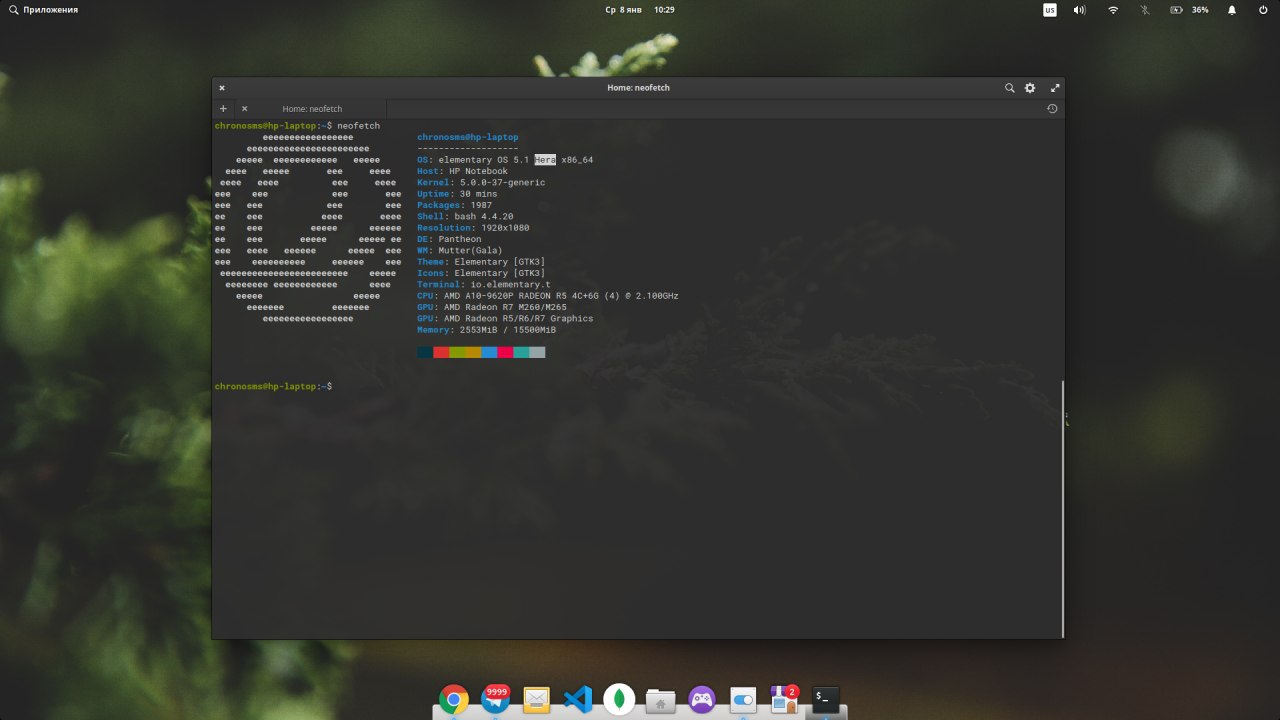1280x720 pixels.
Task: Click the chronosms@hp-laptop neofetch header
Action: click(468, 137)
